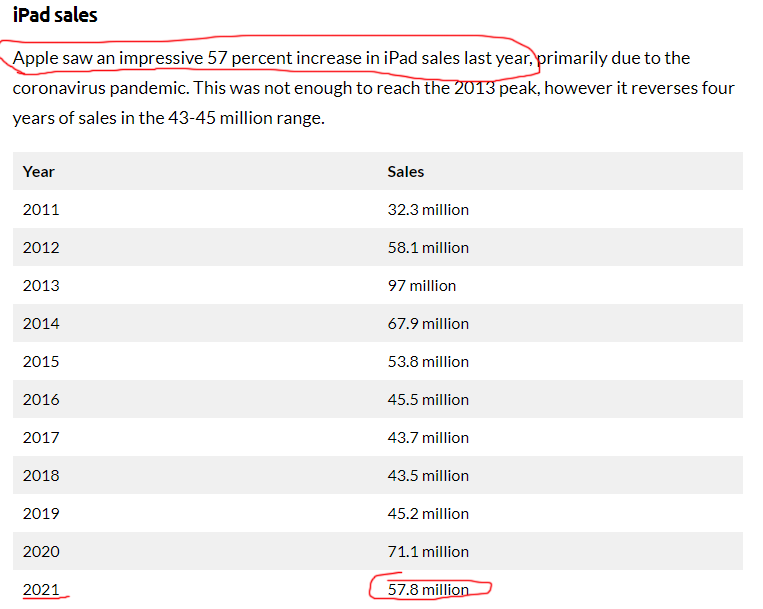Select the 2013 year cell
The width and height of the screenshot is (763, 609).
coord(41,286)
